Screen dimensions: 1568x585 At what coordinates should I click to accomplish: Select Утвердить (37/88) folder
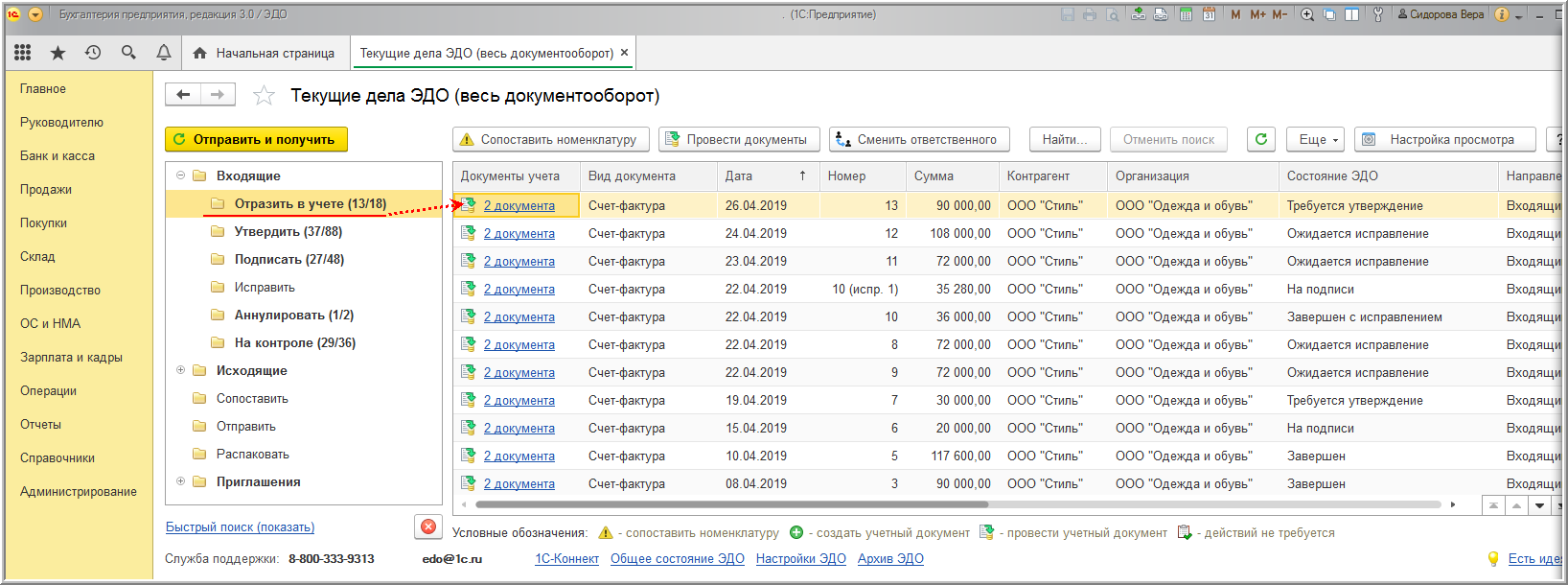pos(288,231)
